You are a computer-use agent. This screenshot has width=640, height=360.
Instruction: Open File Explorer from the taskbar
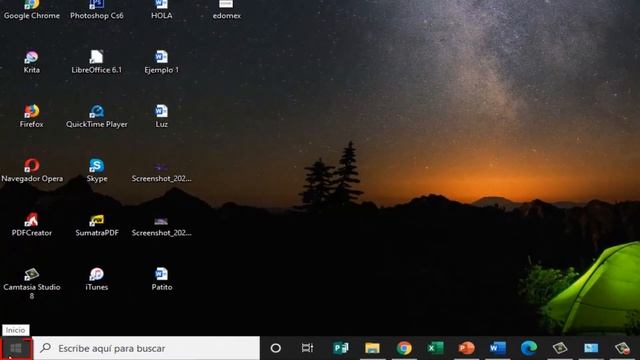(372, 348)
